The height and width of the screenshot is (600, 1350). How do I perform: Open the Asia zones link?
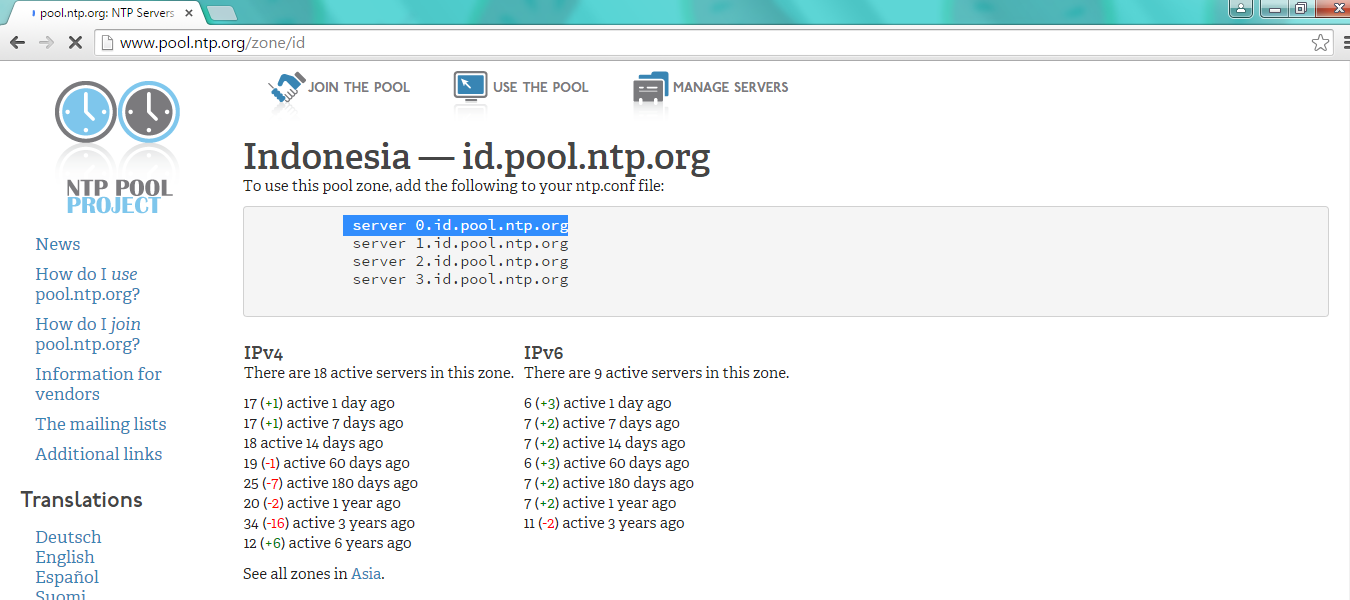[x=365, y=574]
